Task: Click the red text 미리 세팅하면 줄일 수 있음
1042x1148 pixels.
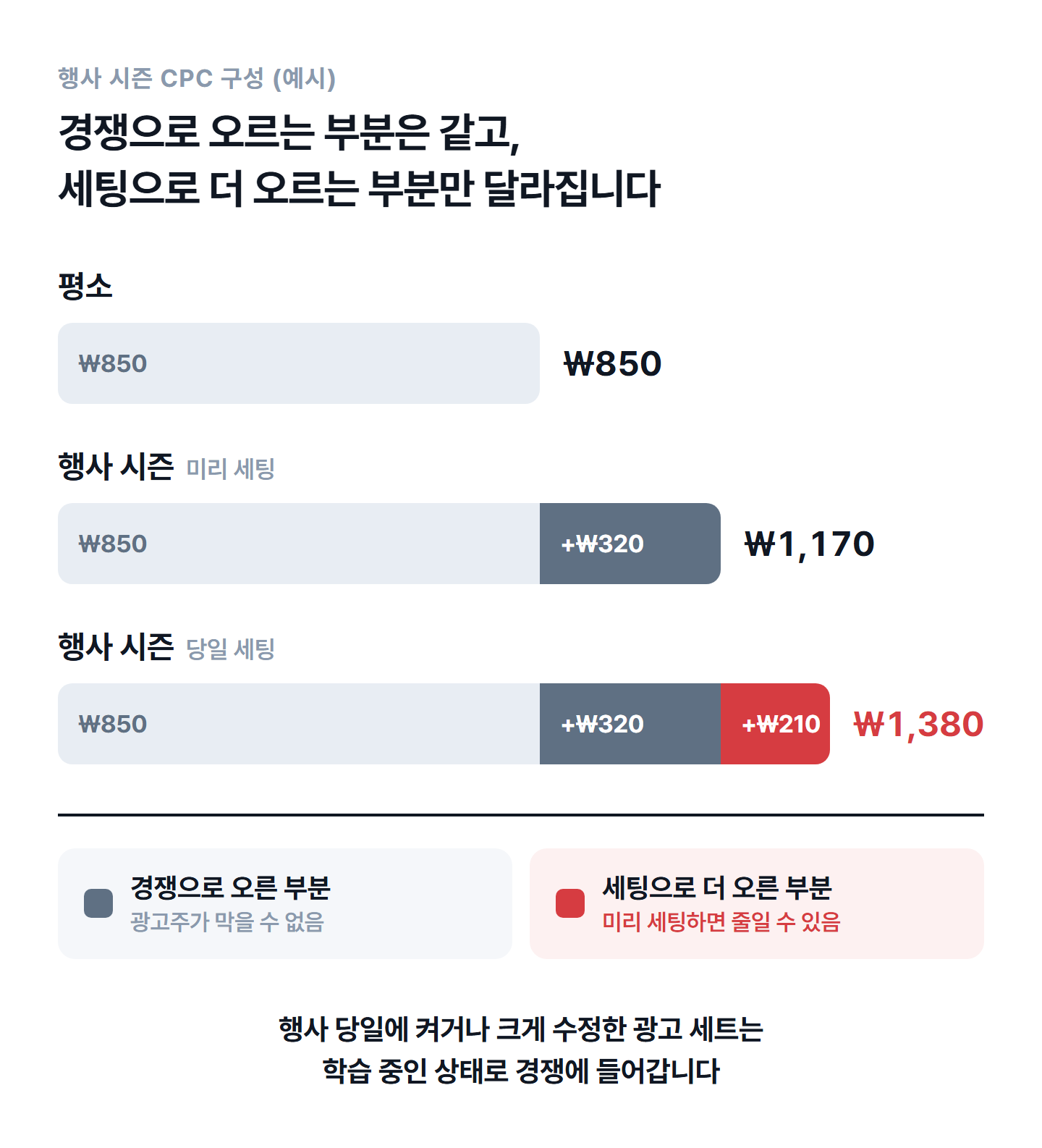Action: (721, 921)
